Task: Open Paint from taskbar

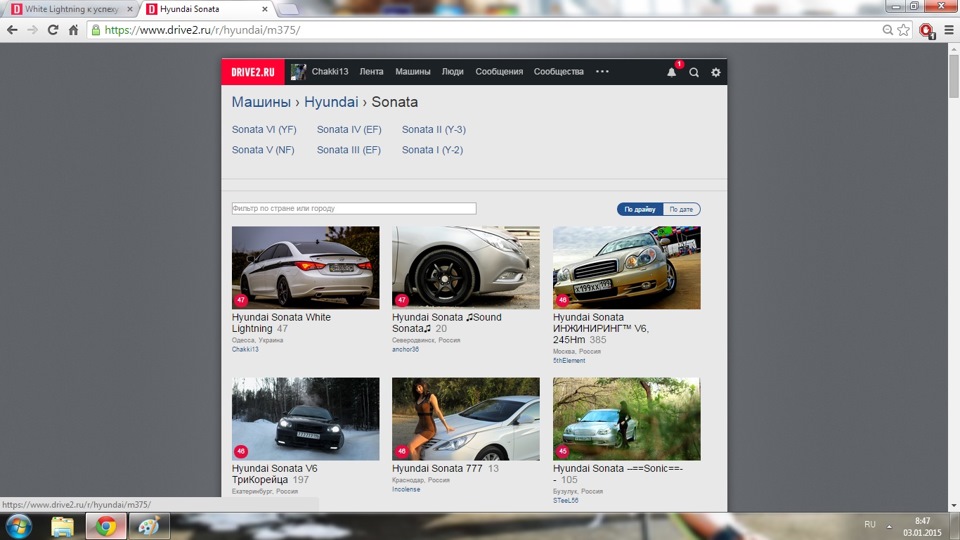Action: (149, 527)
